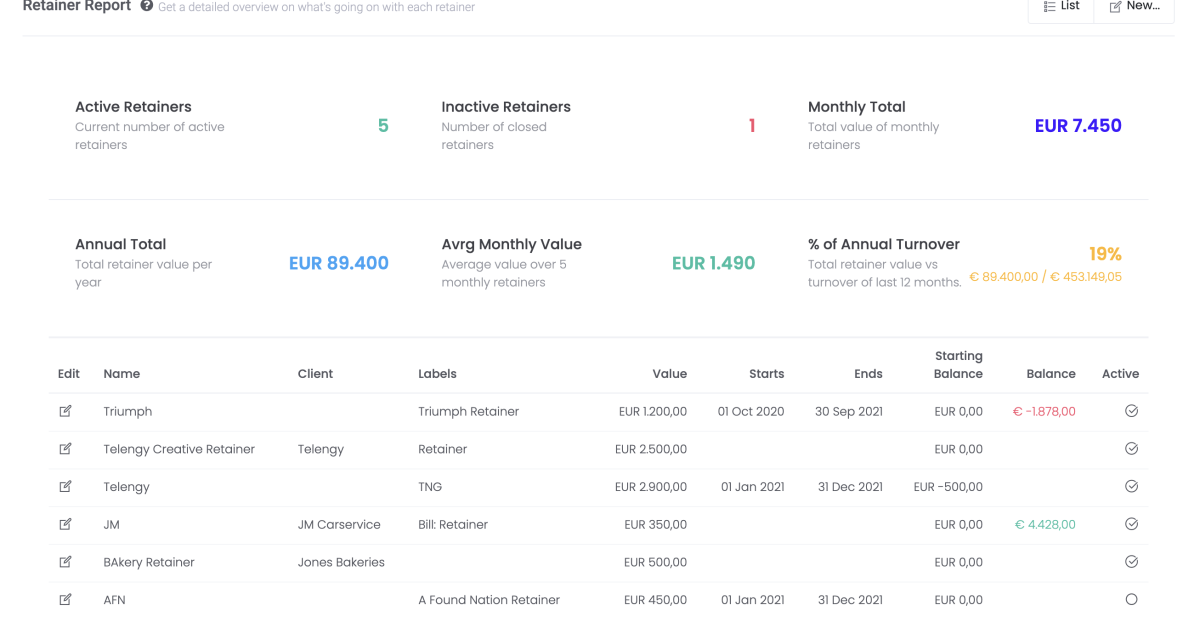
Task: Switch to List view
Action: point(1061,7)
